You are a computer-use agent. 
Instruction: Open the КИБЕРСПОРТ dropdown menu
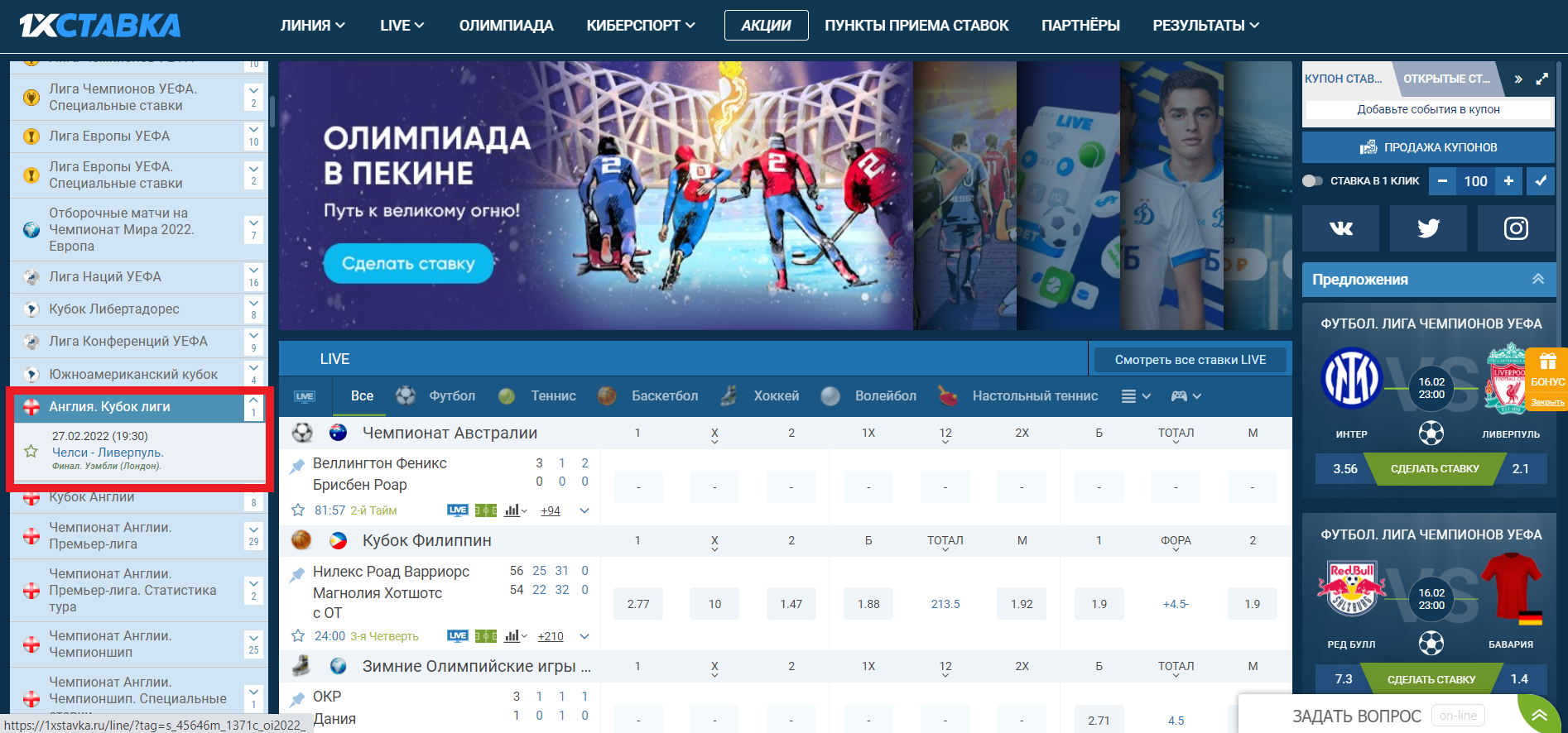(x=640, y=26)
